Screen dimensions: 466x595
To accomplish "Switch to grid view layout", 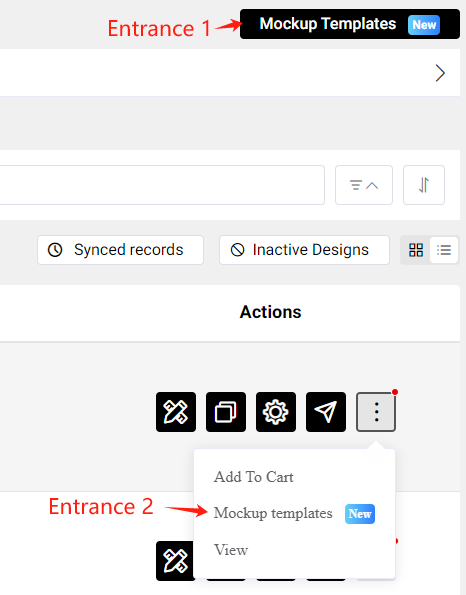I will [416, 250].
